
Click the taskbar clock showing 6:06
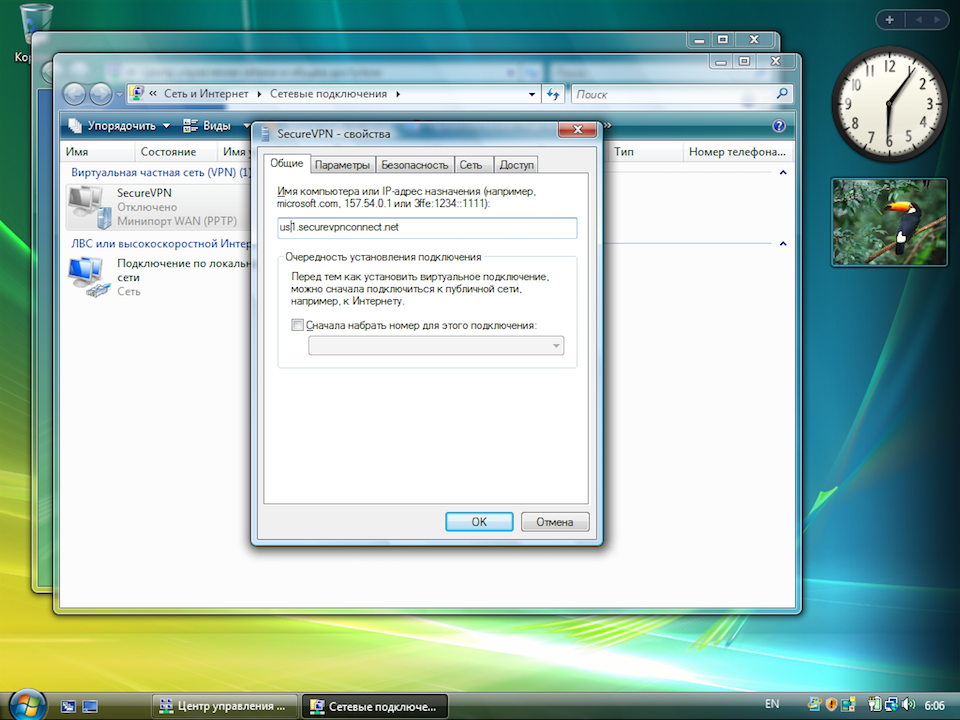click(934, 705)
